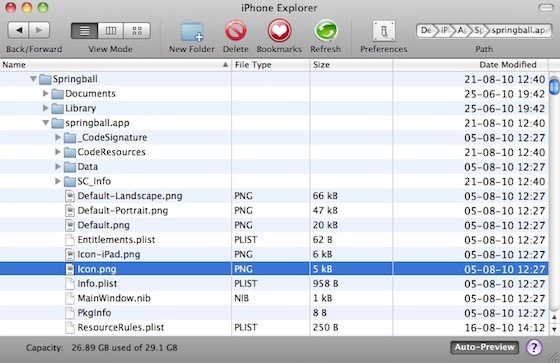Switch to column view mode
The height and width of the screenshot is (363, 560).
(x=111, y=31)
